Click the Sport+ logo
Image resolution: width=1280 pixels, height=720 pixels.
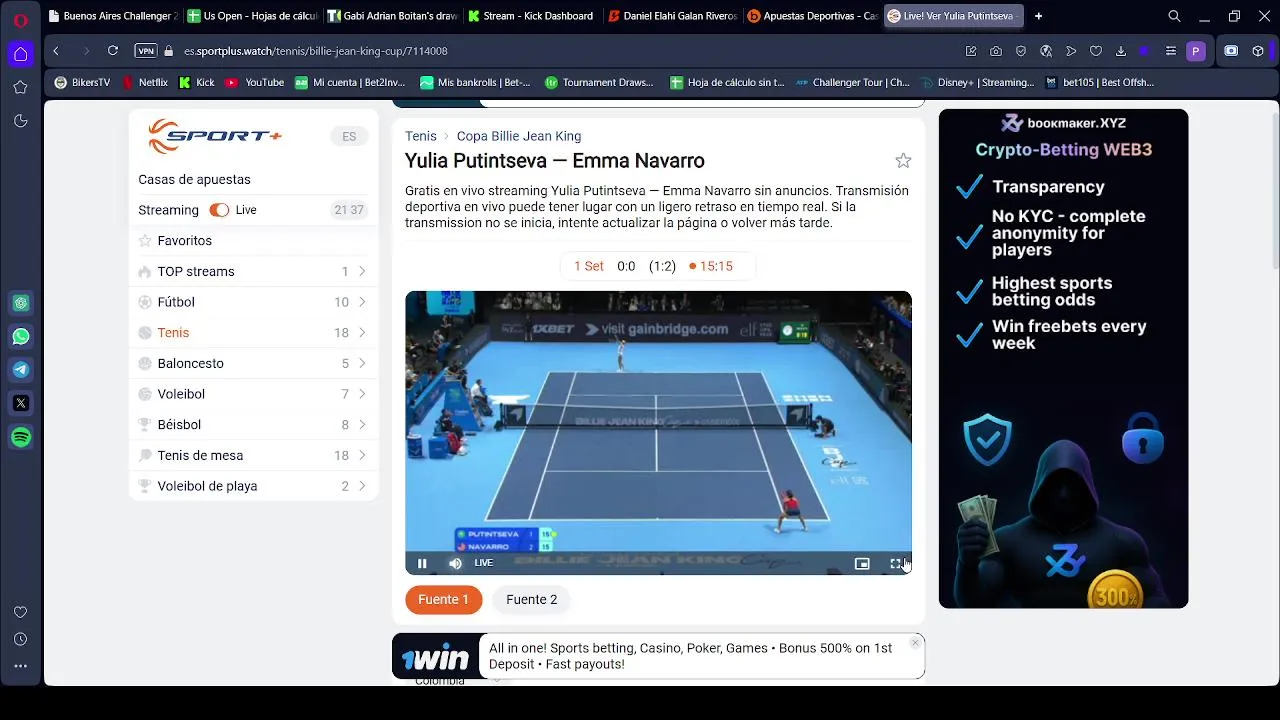tap(215, 136)
